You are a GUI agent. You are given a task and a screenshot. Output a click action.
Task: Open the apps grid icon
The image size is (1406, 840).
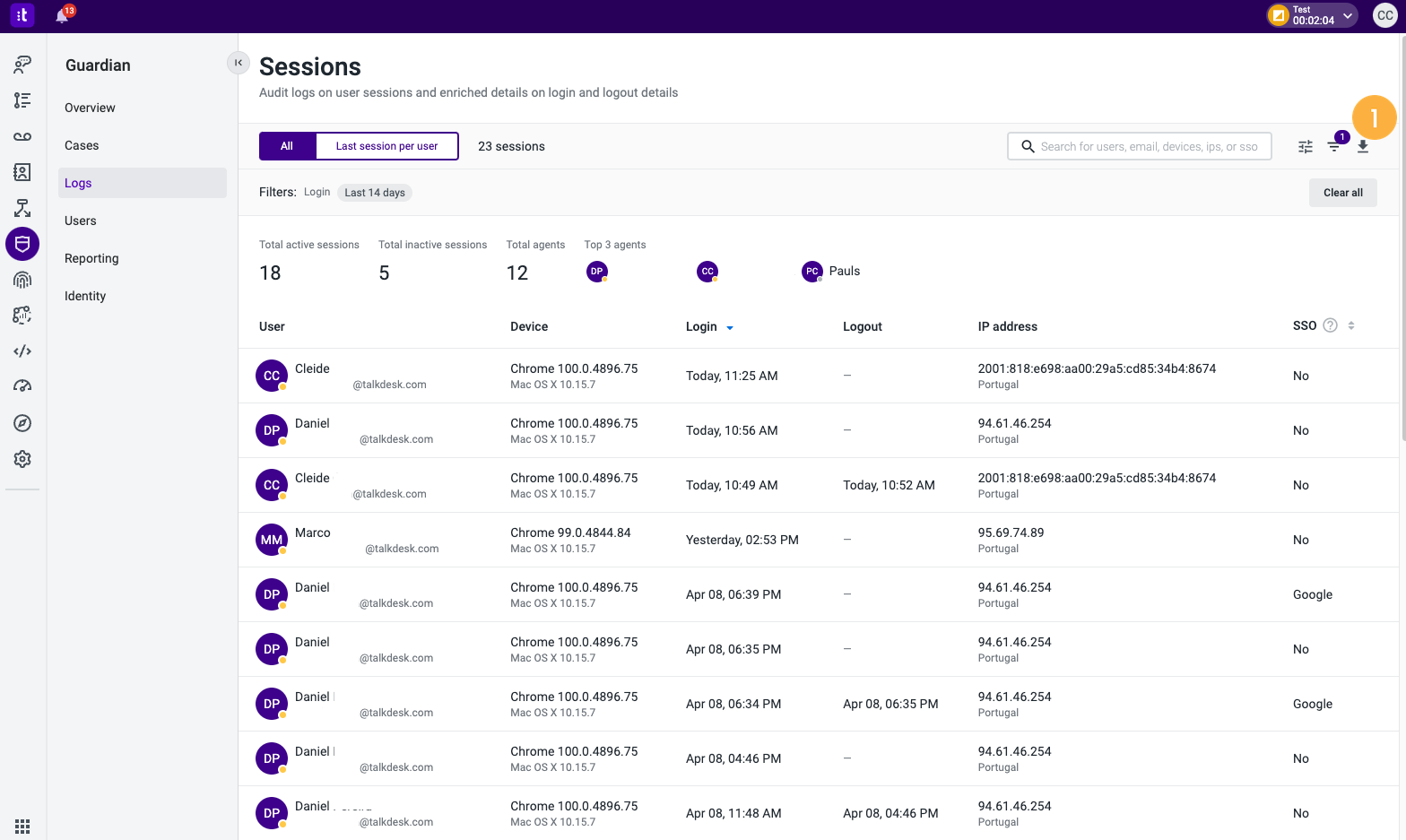(22, 826)
